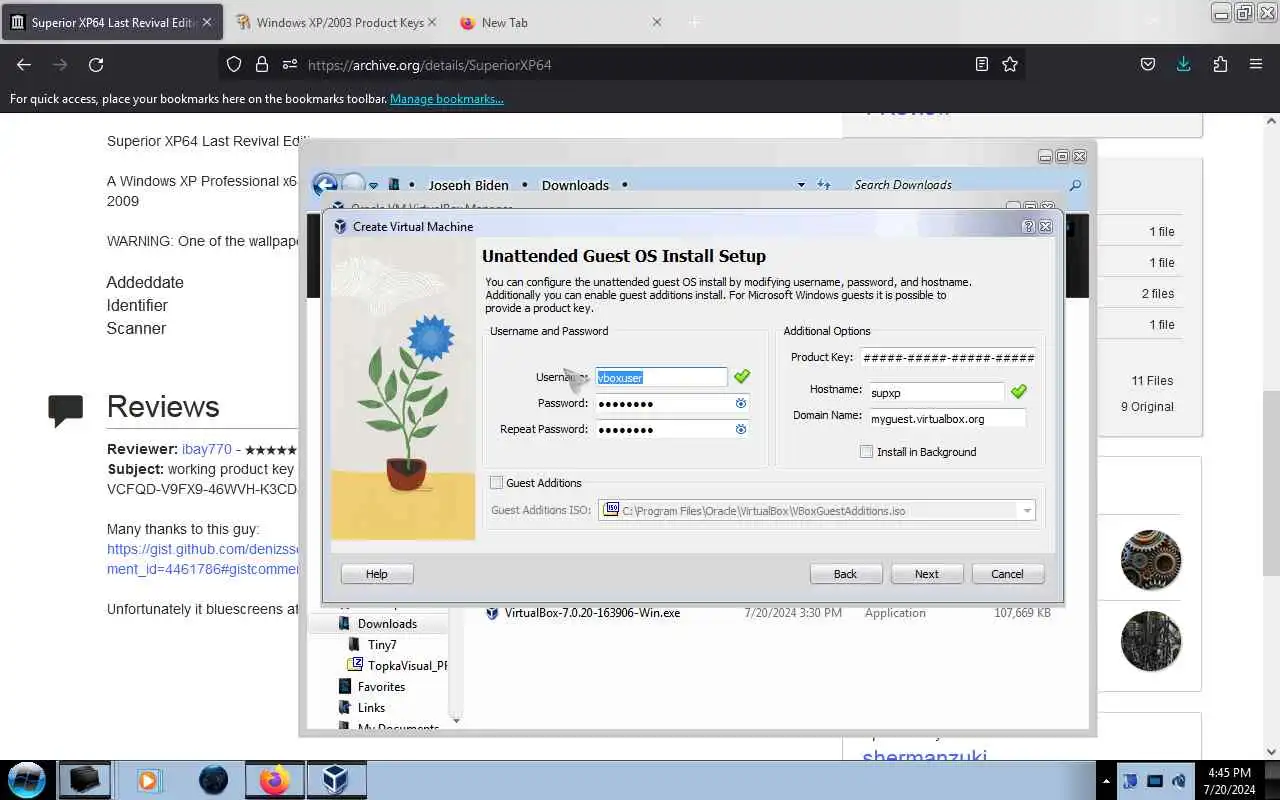Click the taskbar clock 4:45 PM
This screenshot has width=1280, height=800.
1229,773
